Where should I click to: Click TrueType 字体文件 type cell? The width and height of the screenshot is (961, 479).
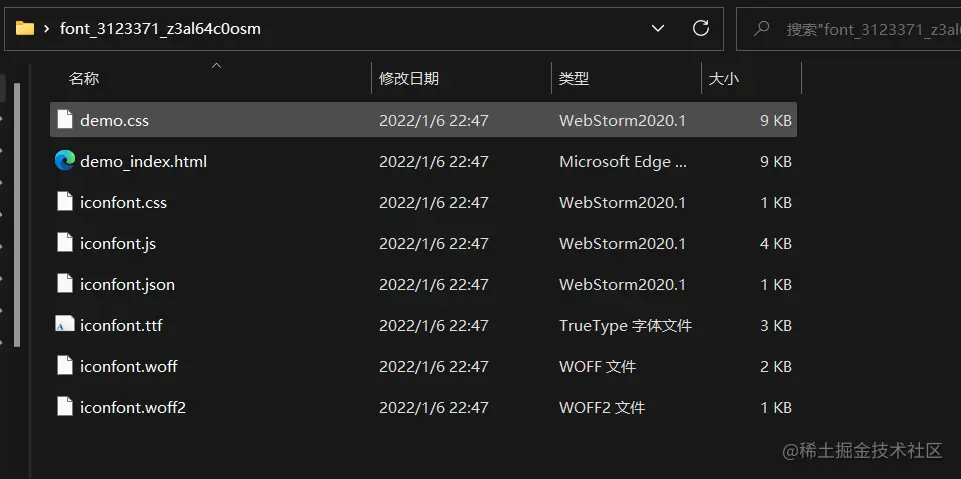626,325
